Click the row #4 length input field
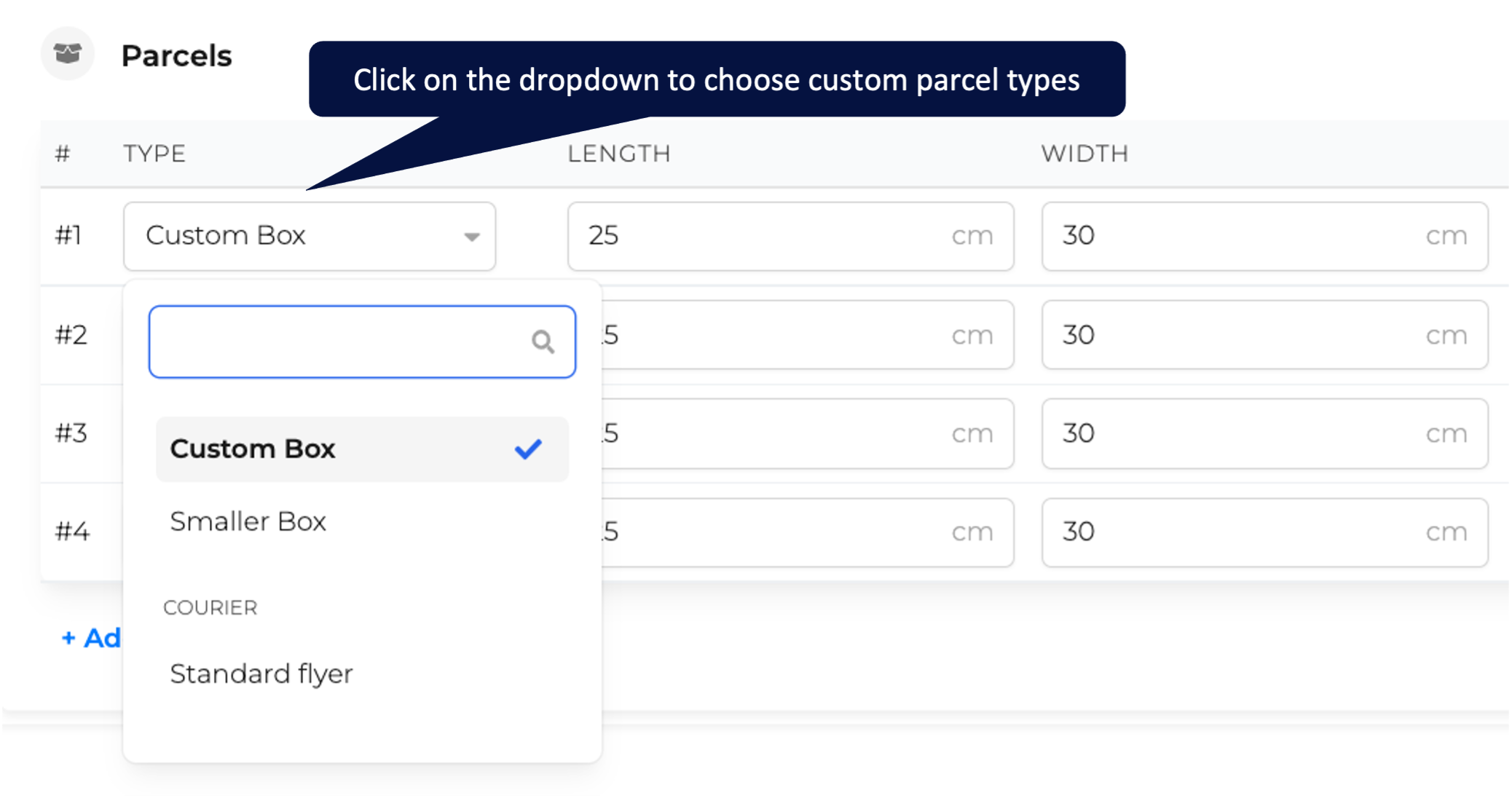Image resolution: width=1512 pixels, height=801 pixels. point(807,532)
